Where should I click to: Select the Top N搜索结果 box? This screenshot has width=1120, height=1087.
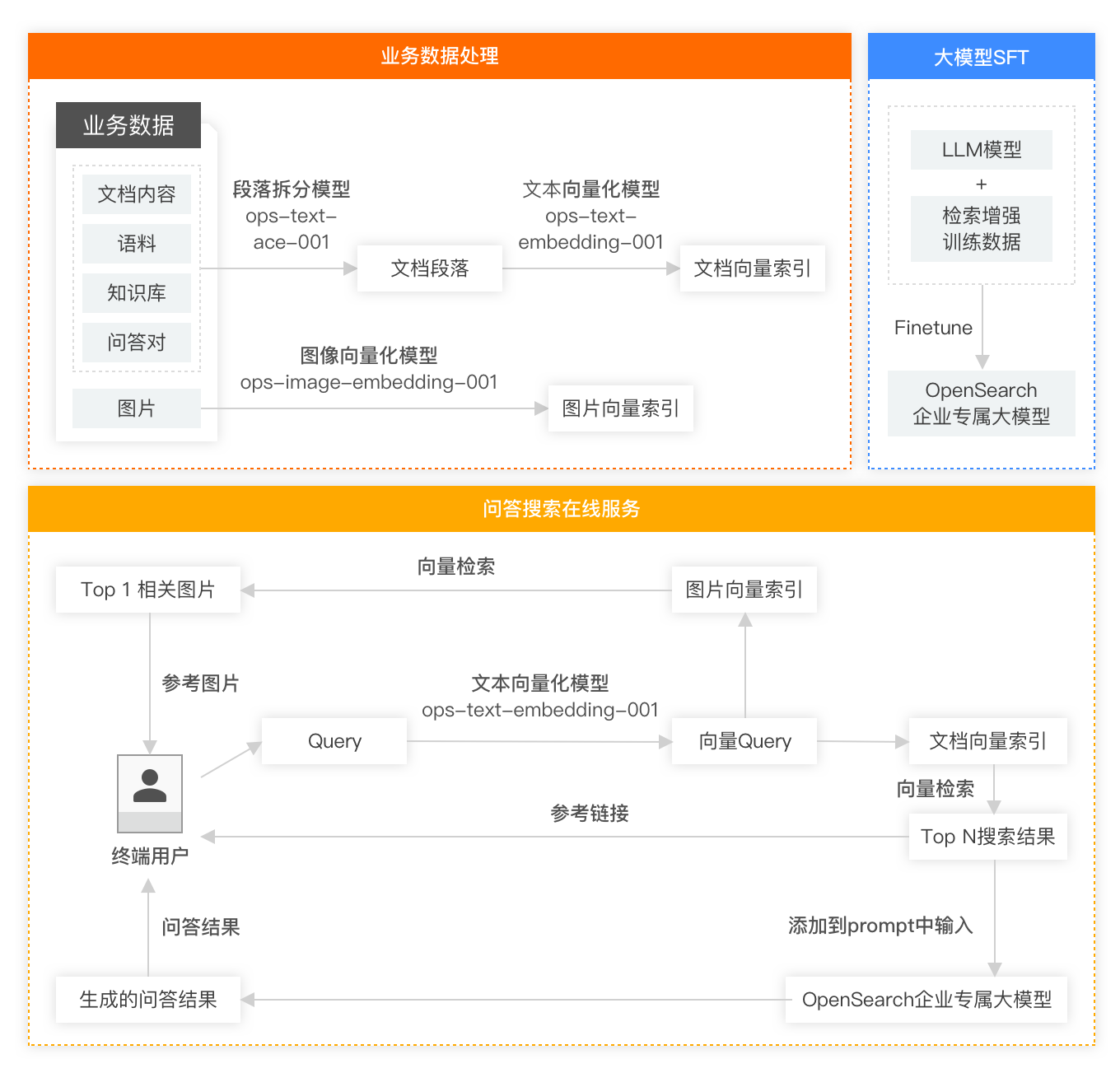(988, 837)
